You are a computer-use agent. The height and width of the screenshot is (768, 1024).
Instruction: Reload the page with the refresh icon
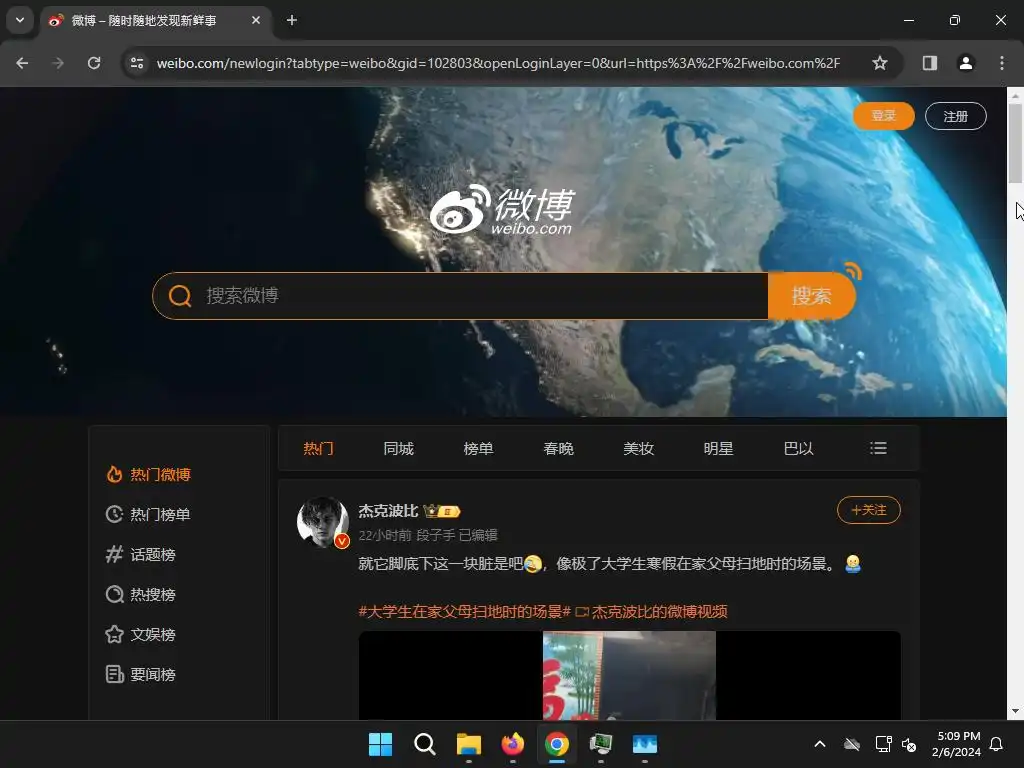tap(94, 63)
